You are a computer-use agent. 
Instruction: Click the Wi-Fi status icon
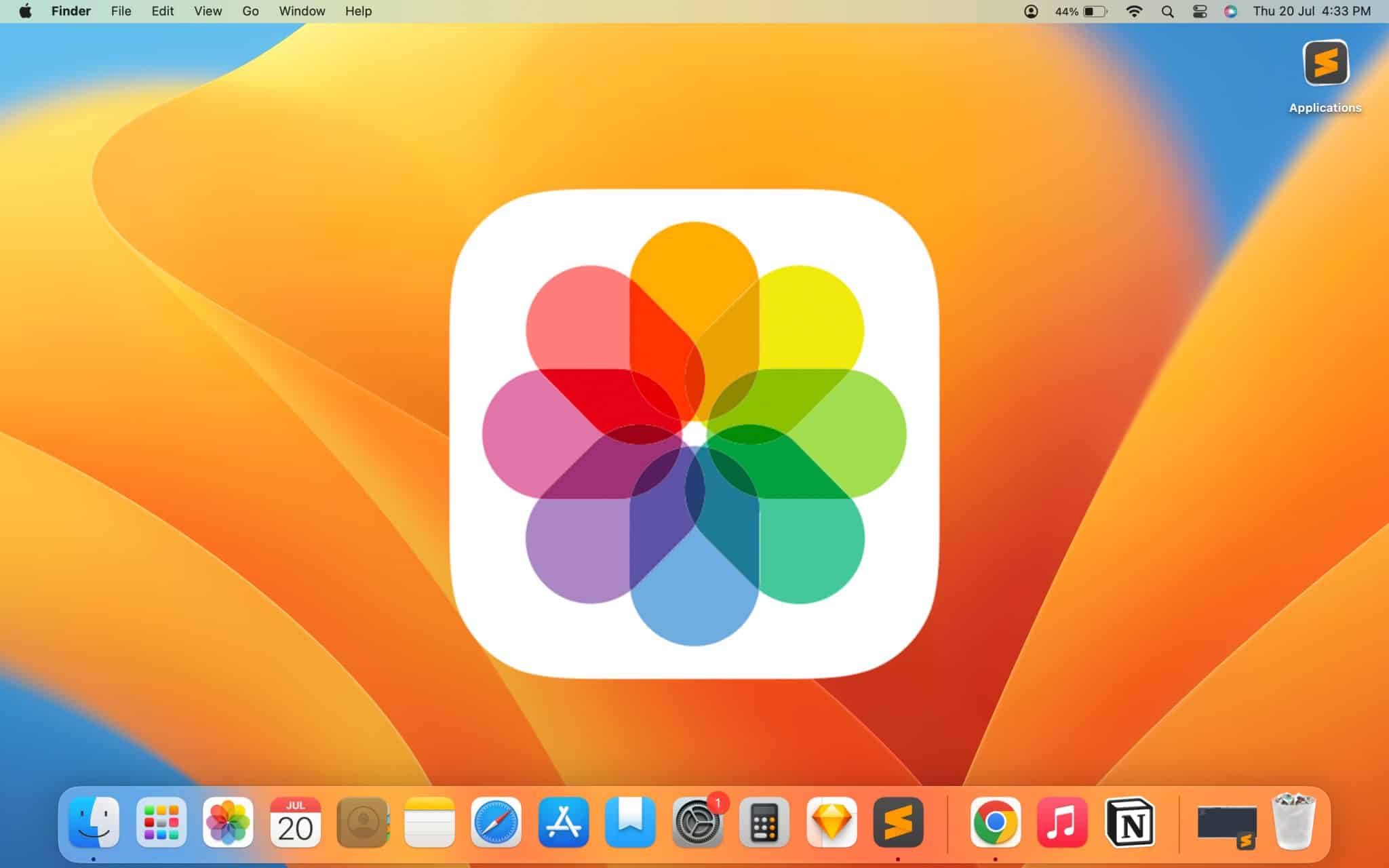point(1133,12)
